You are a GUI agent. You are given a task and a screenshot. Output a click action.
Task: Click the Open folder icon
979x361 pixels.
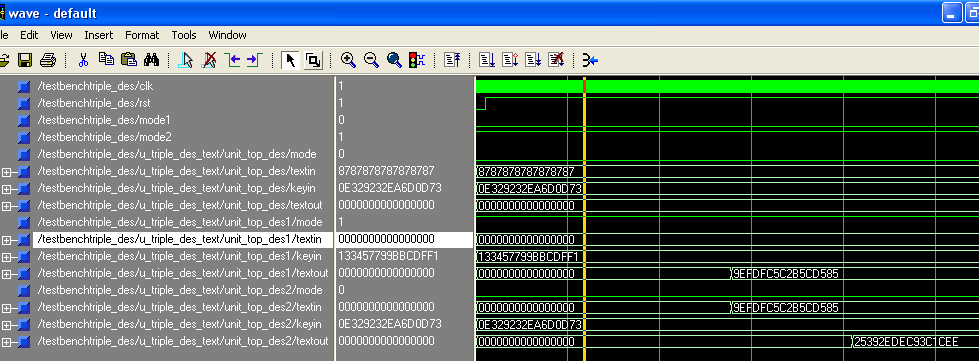4,60
